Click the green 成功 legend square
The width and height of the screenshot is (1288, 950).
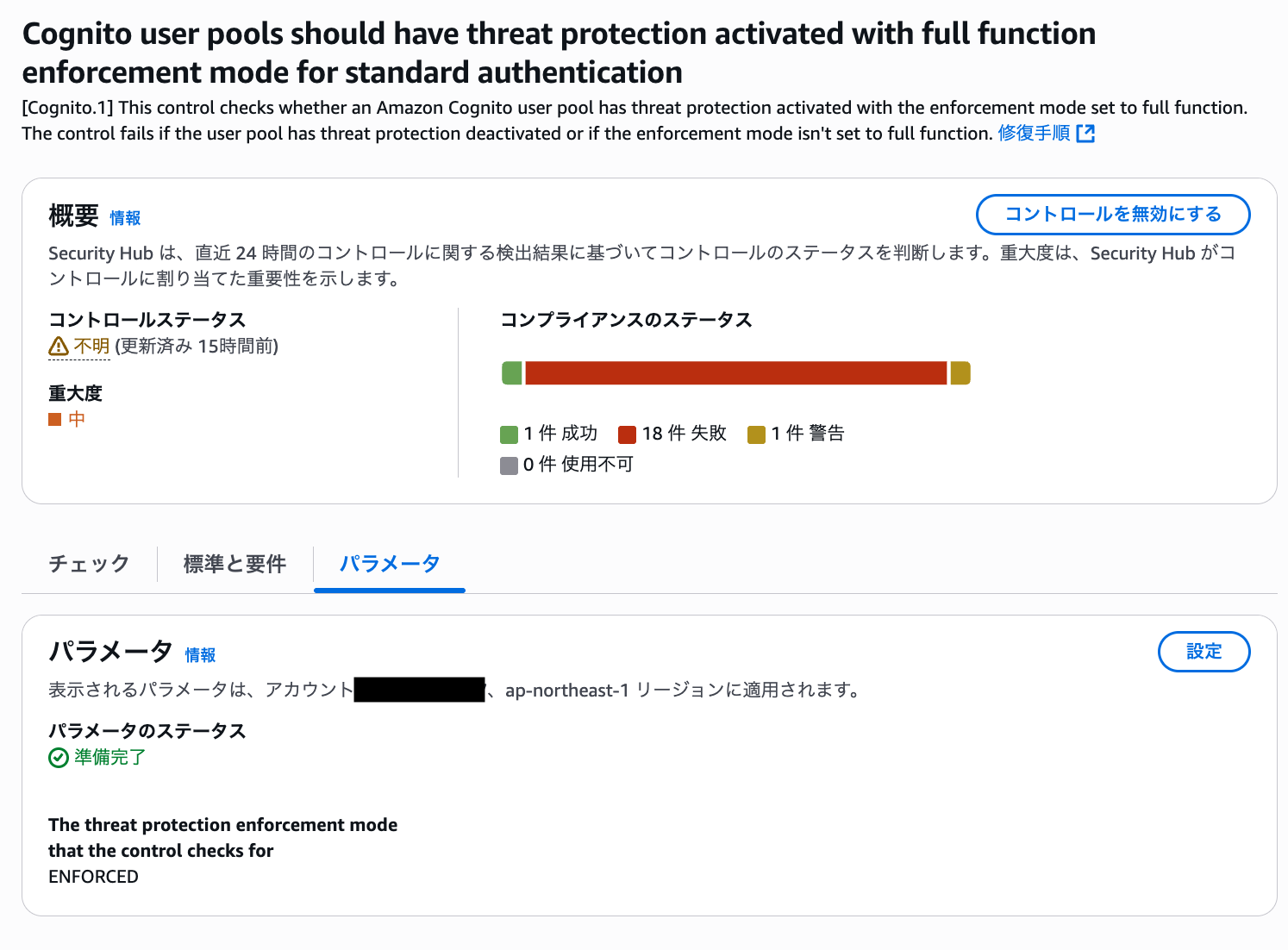coord(510,434)
